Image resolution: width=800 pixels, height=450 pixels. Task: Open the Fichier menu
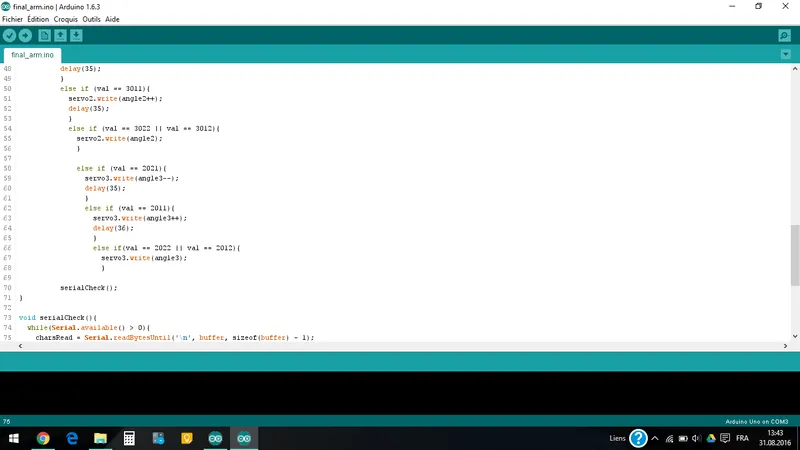(x=12, y=19)
